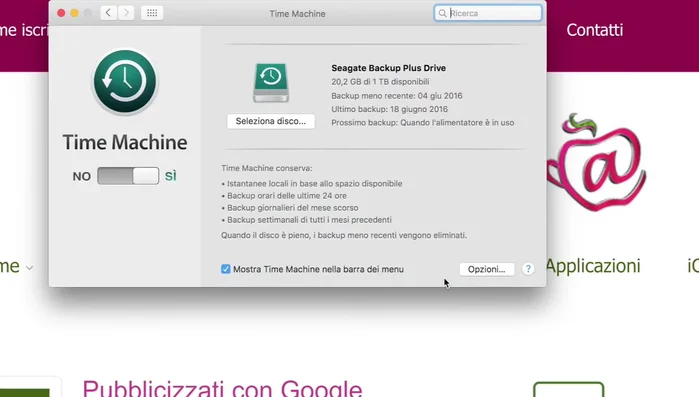Minimize window with the yellow button
This screenshot has height=397, width=699.
pyautogui.click(x=74, y=13)
